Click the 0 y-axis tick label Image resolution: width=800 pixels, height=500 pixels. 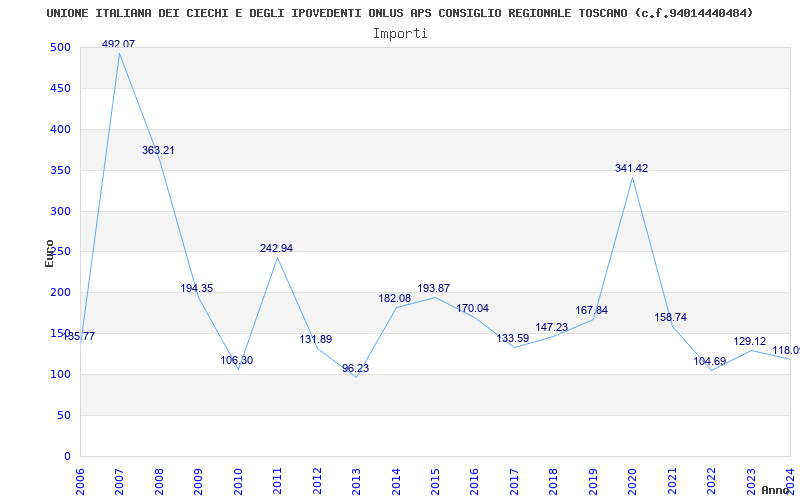[x=67, y=456]
